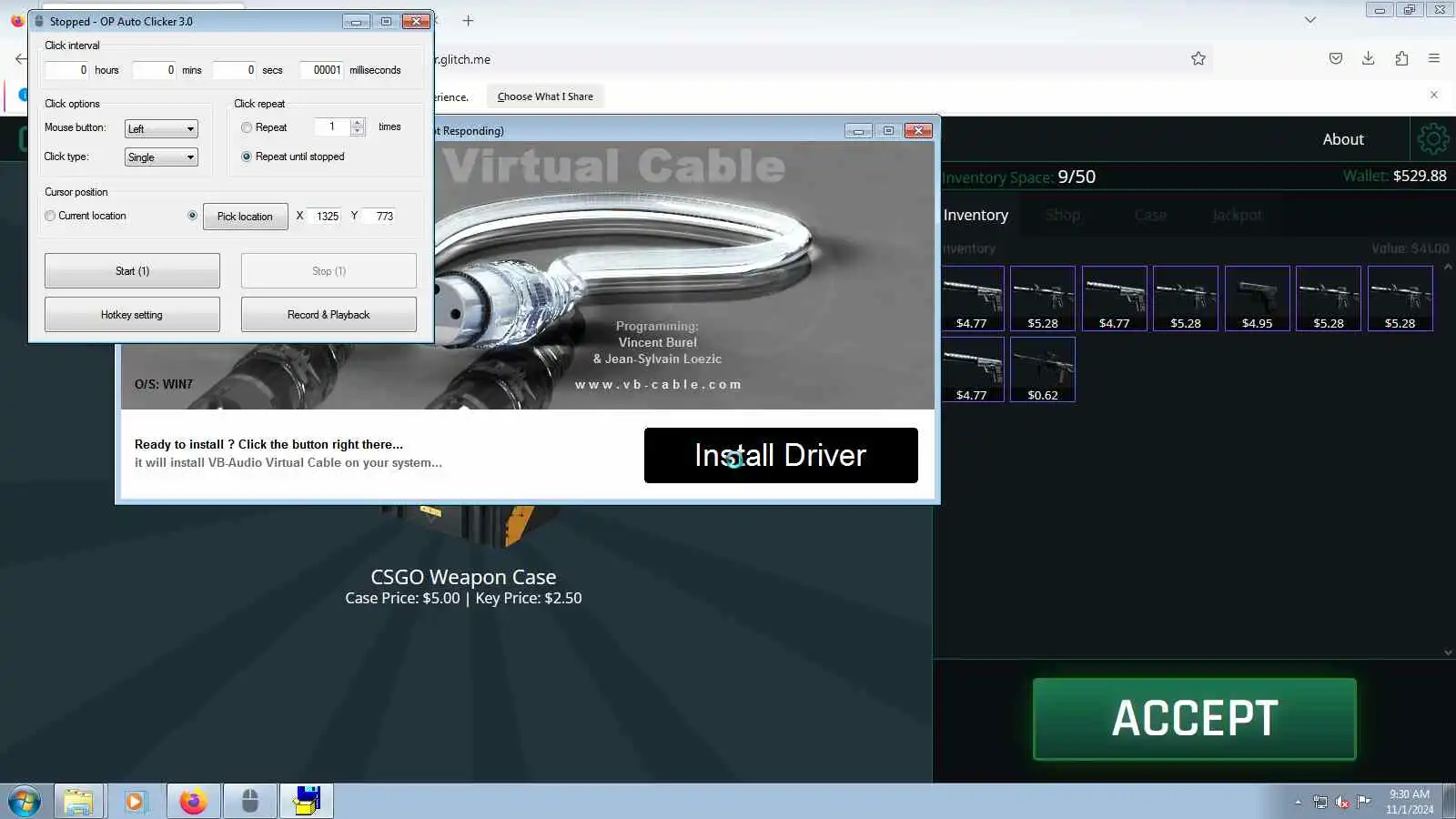Click the Y coordinate field
The width and height of the screenshot is (1456, 819).
pyautogui.click(x=380, y=217)
